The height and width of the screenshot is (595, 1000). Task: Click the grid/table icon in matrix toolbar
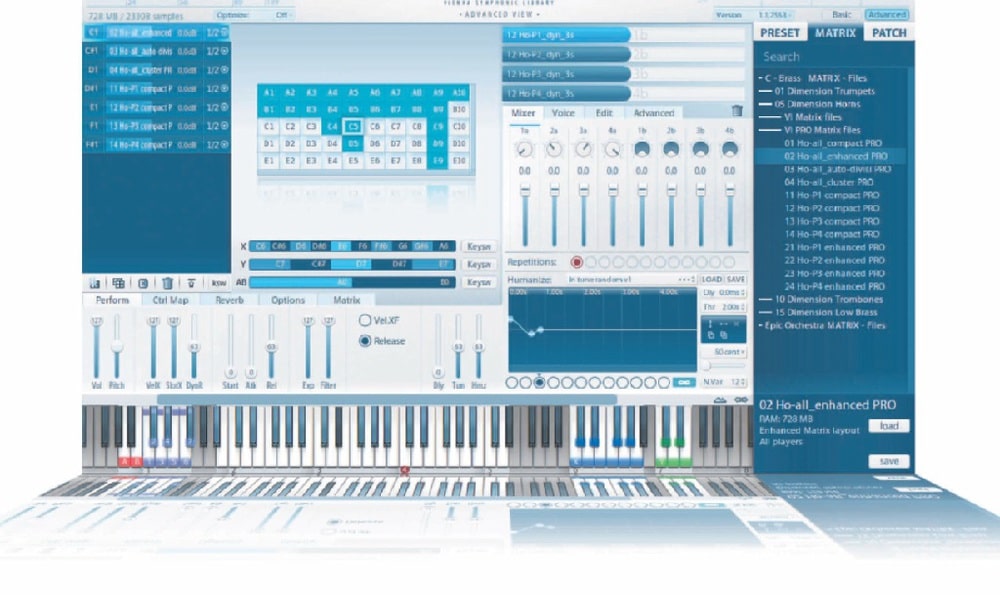click(x=119, y=283)
